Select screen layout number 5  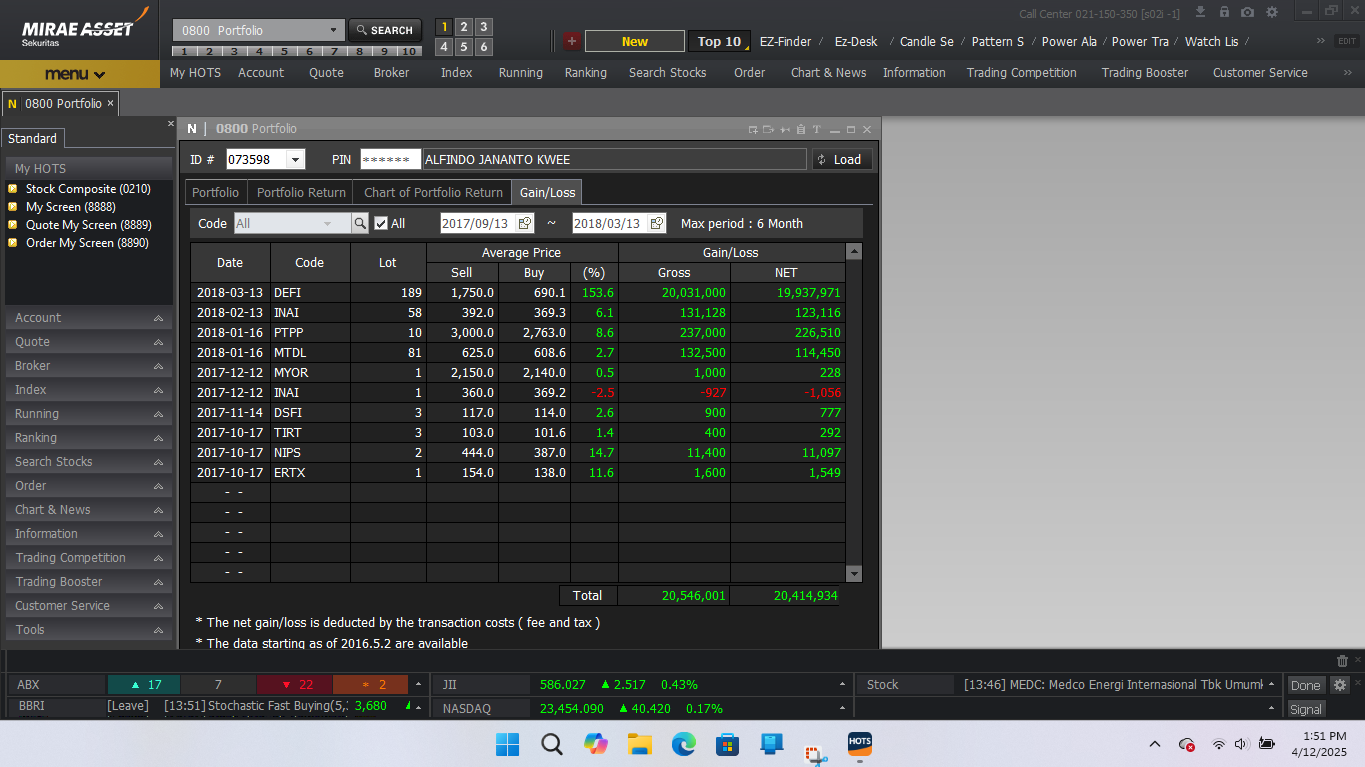464,47
